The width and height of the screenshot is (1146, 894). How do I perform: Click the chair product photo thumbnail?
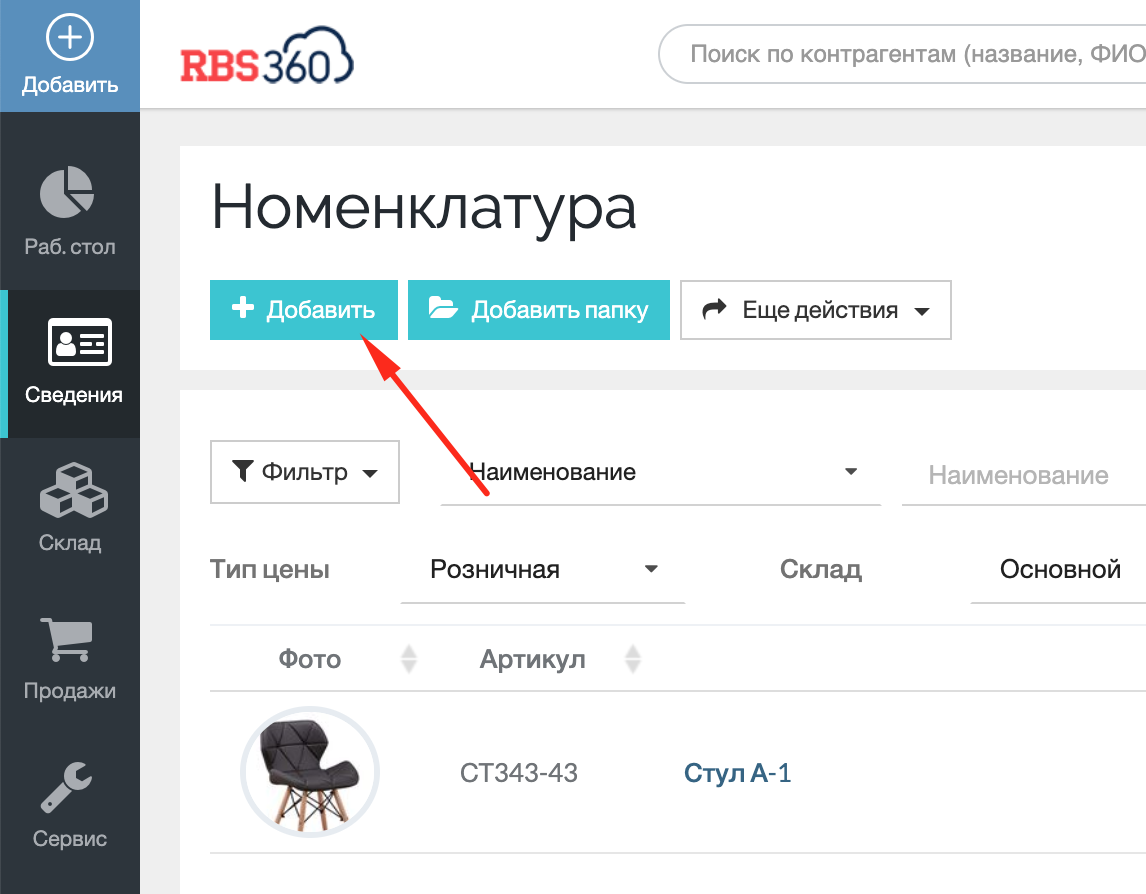pyautogui.click(x=309, y=773)
